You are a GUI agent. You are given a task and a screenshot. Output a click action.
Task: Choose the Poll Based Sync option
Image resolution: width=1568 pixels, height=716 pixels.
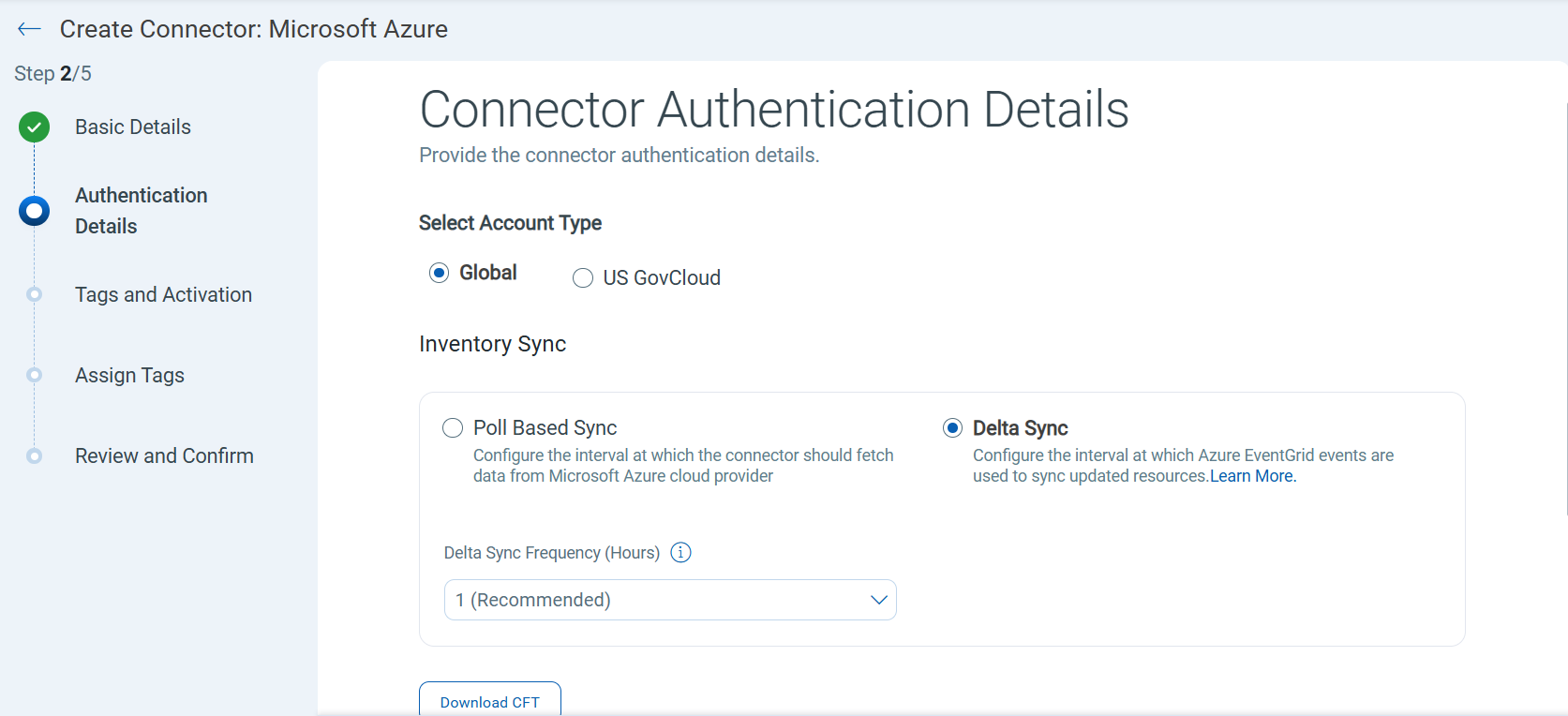(x=453, y=428)
